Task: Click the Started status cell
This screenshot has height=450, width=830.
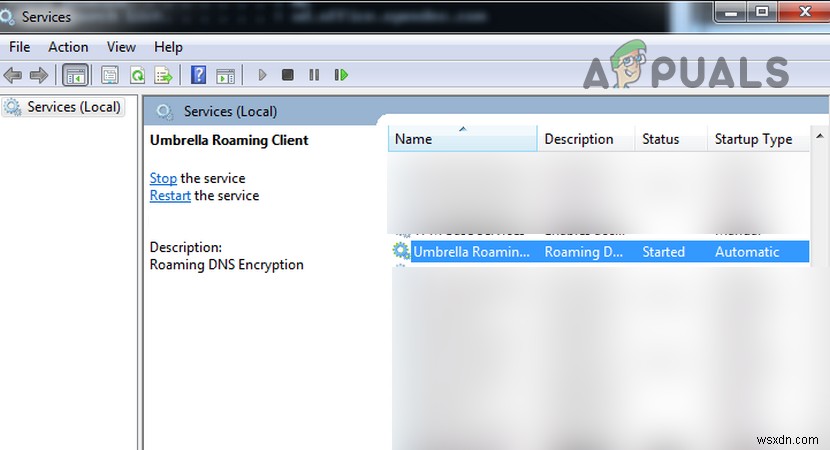Action: [x=663, y=252]
